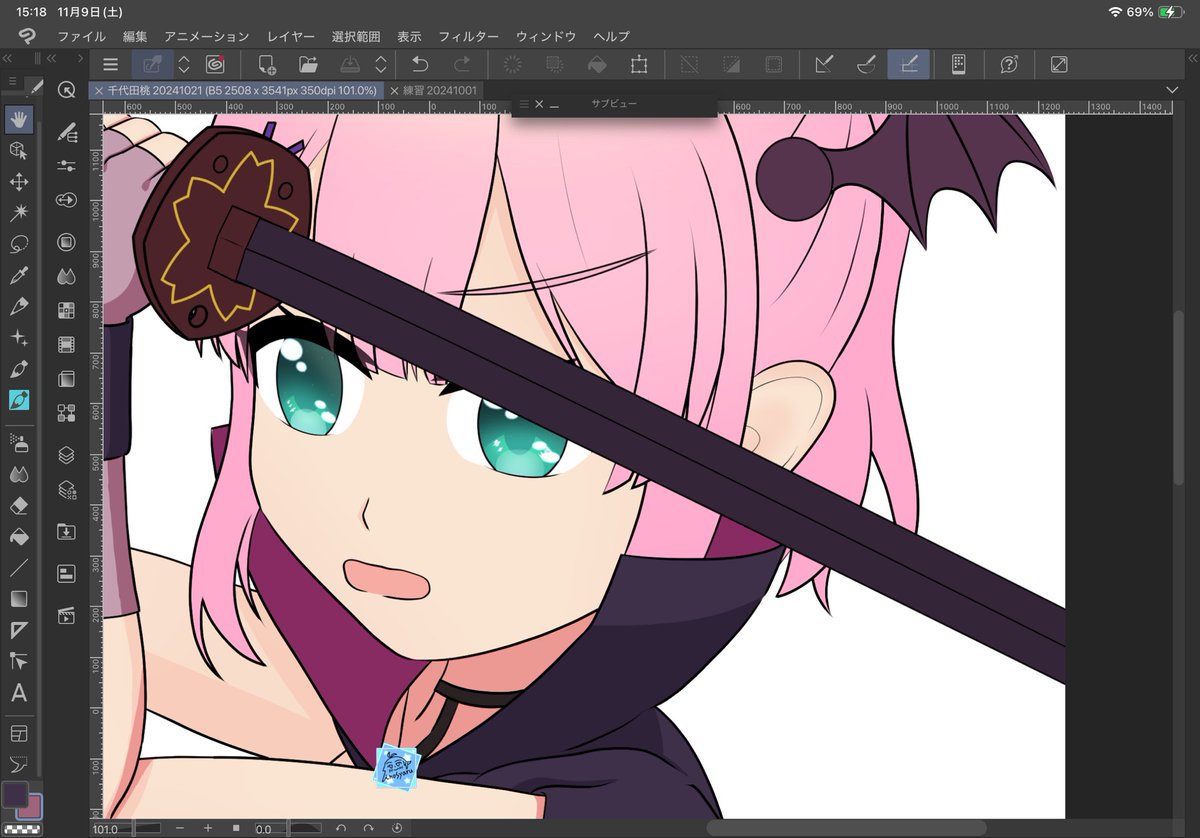Toggle the highlighted pen-edit command bar button
Image resolution: width=1200 pixels, height=838 pixels.
click(152, 65)
